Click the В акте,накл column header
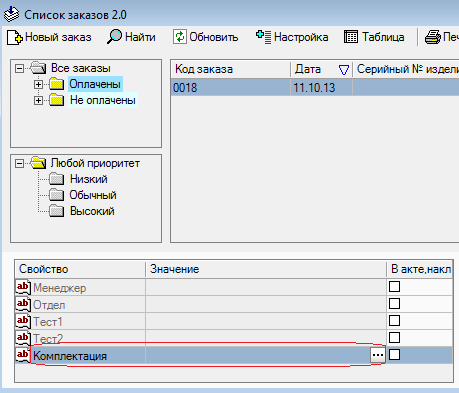Viewport: 459px width, 393px height. tap(420, 269)
